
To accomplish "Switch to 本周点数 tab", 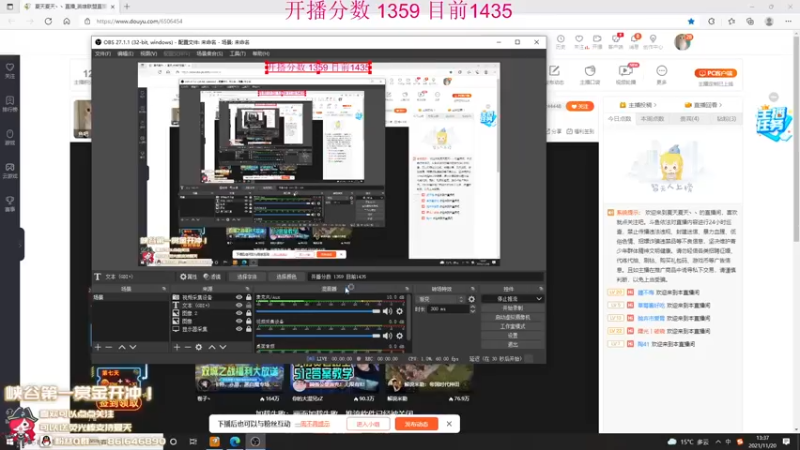I will click(652, 119).
